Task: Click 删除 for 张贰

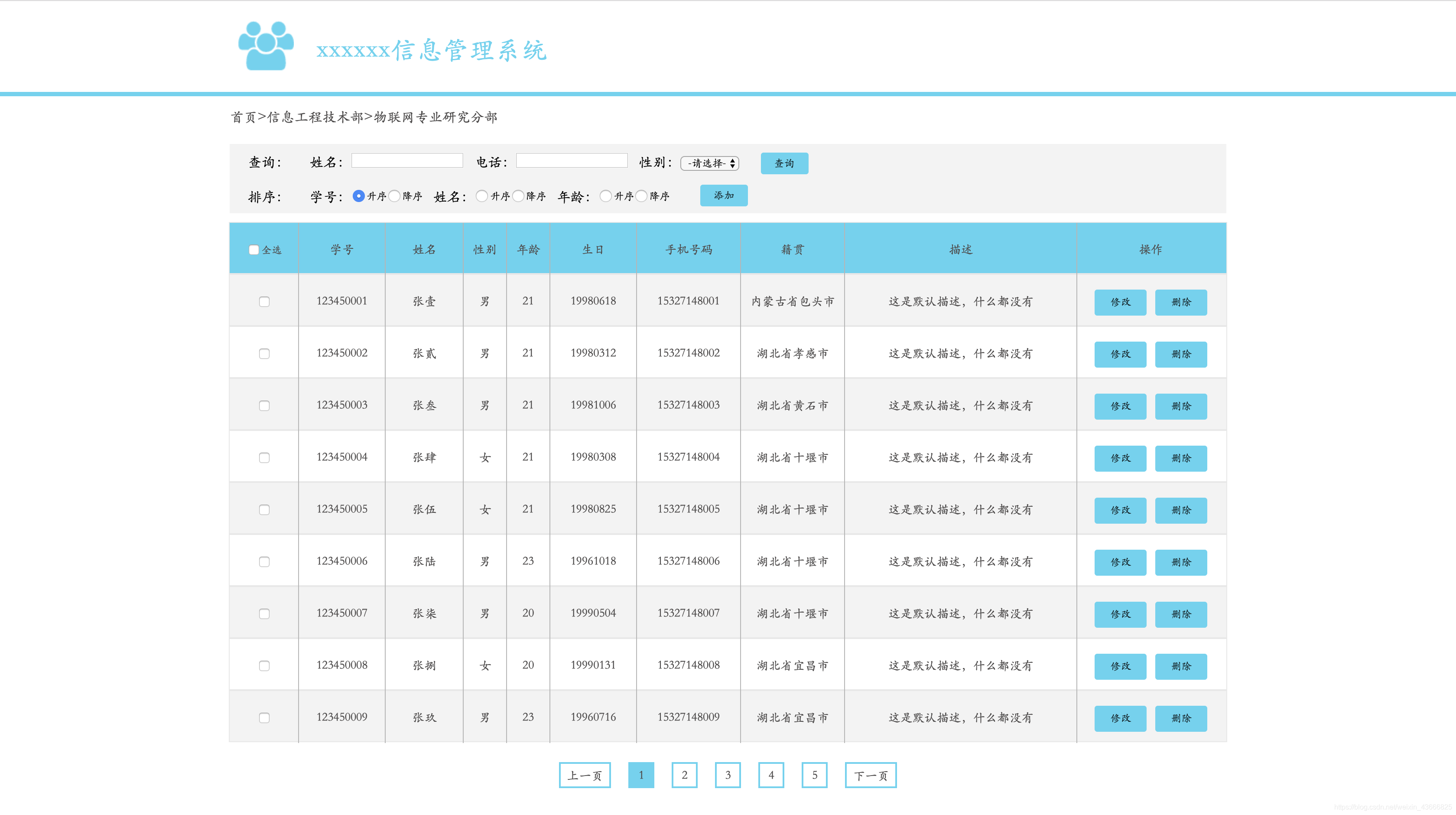Action: [x=1181, y=354]
